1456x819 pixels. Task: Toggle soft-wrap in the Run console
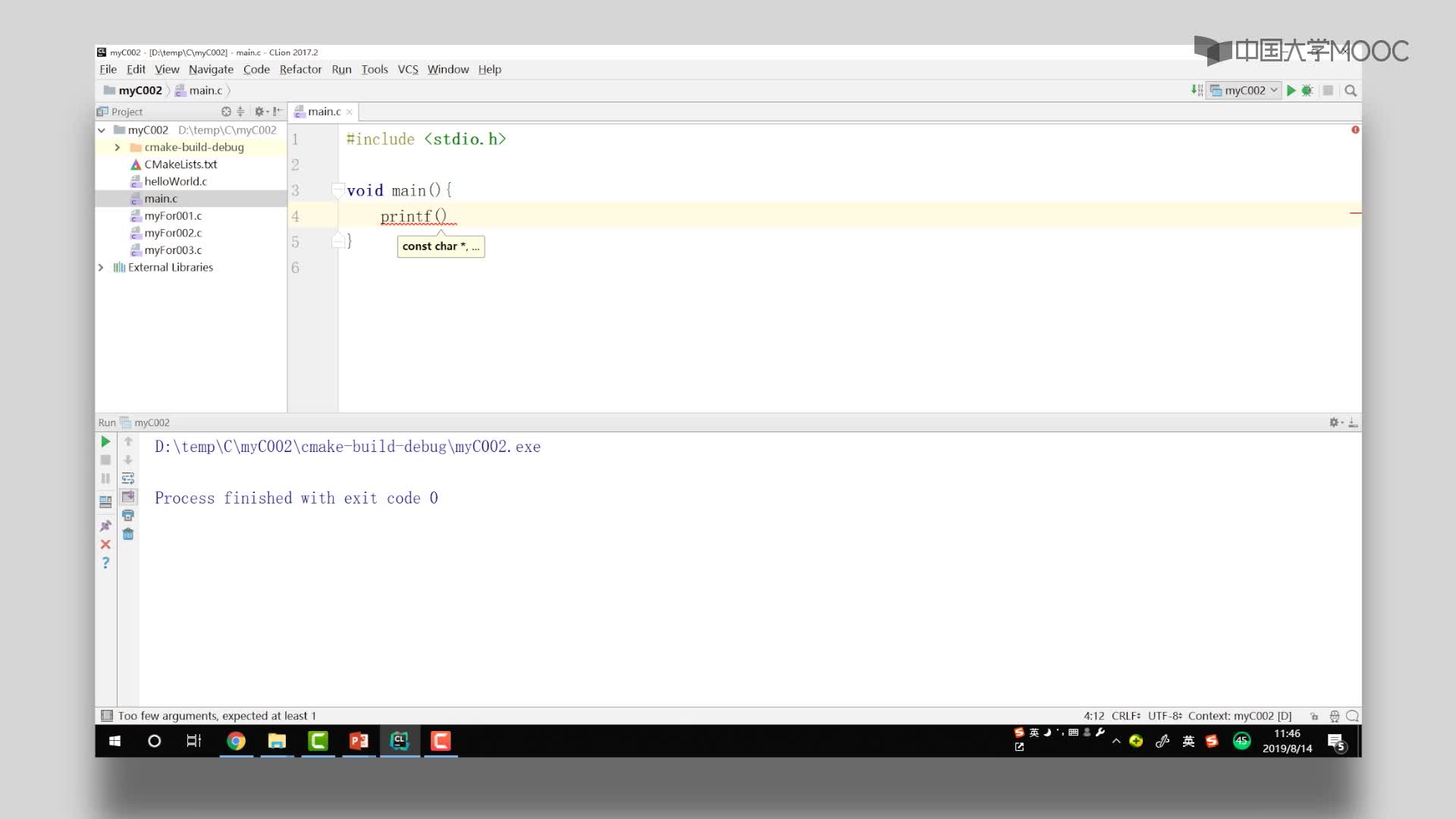pos(128,479)
